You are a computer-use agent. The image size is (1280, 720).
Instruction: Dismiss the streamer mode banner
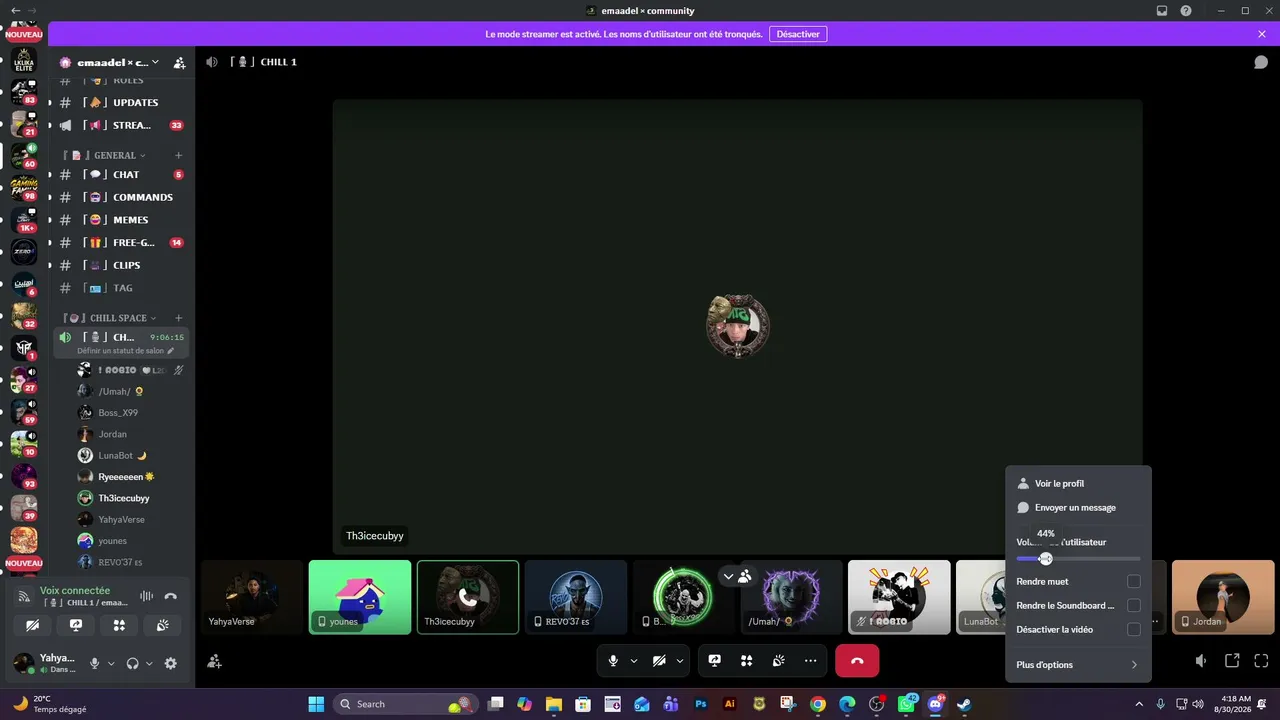[x=1262, y=34]
